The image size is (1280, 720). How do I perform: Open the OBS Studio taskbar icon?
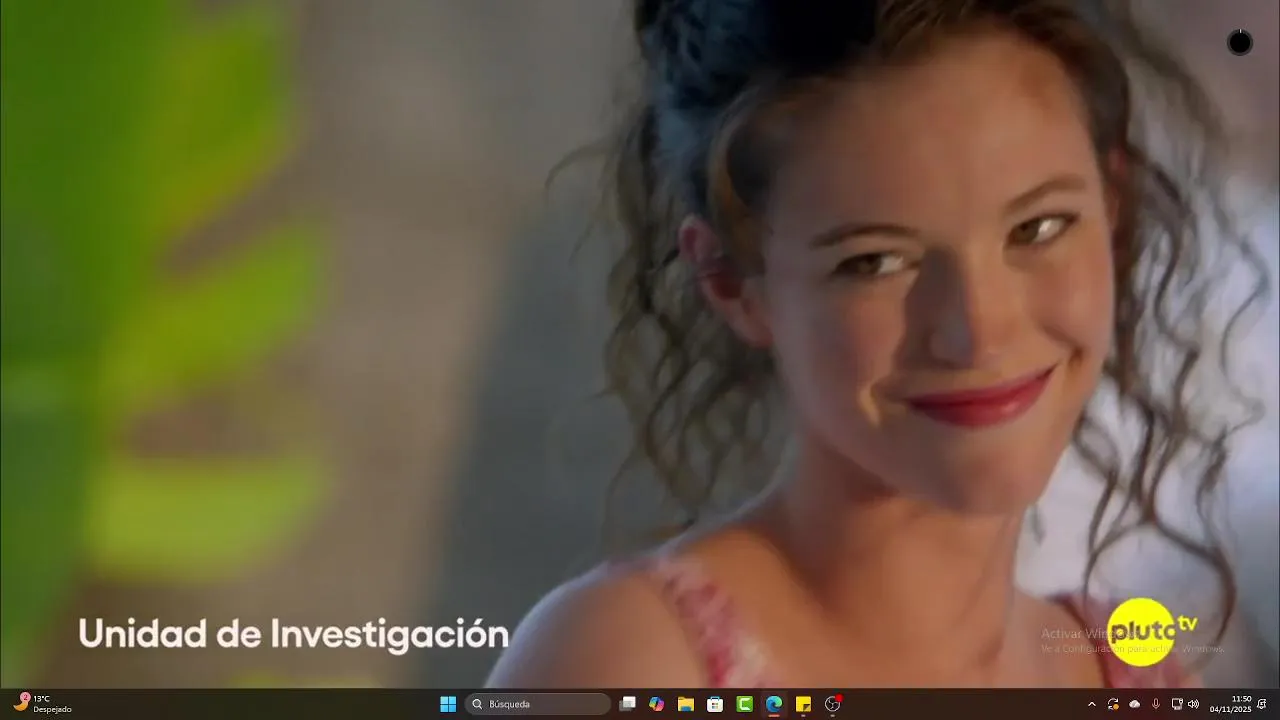click(x=832, y=704)
